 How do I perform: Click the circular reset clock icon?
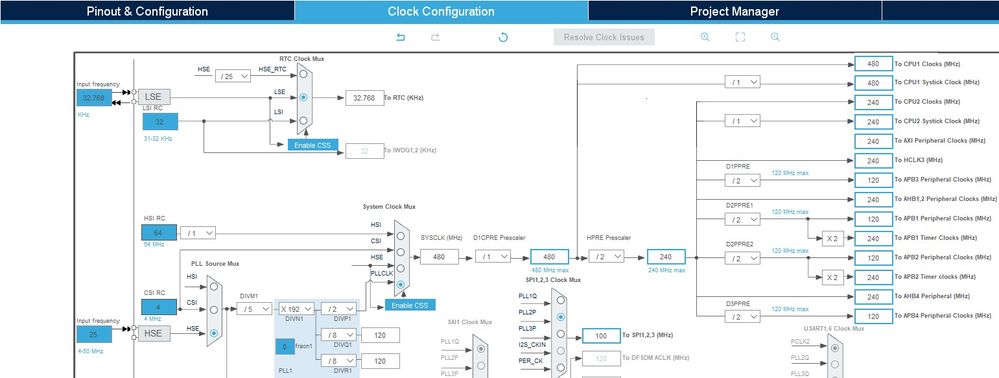[503, 38]
